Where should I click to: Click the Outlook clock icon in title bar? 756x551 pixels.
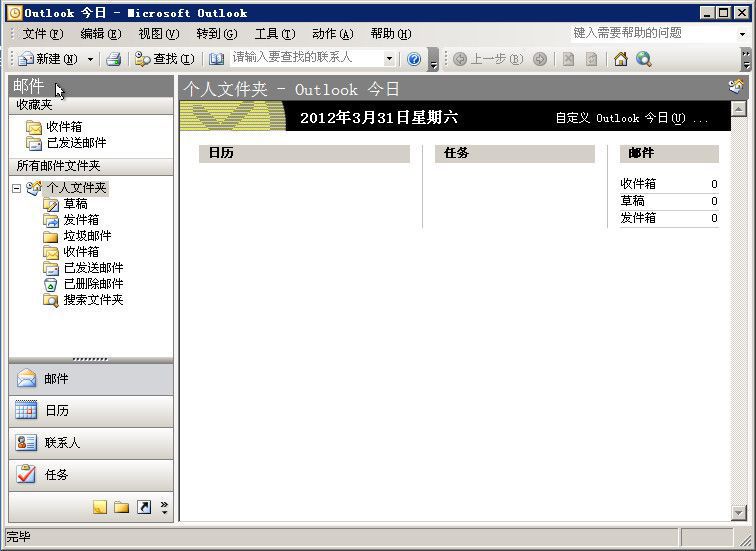15,13
